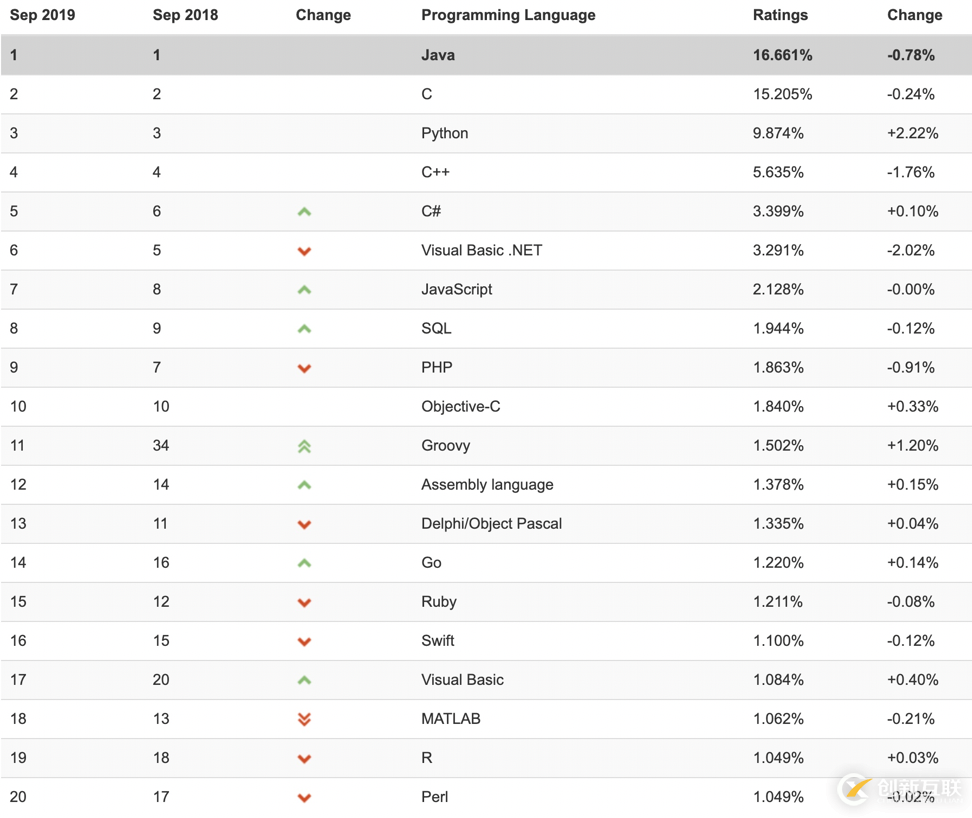Viewport: 972px width, 818px height.
Task: Click the double green up arrow for Groovy
Action: coord(304,446)
